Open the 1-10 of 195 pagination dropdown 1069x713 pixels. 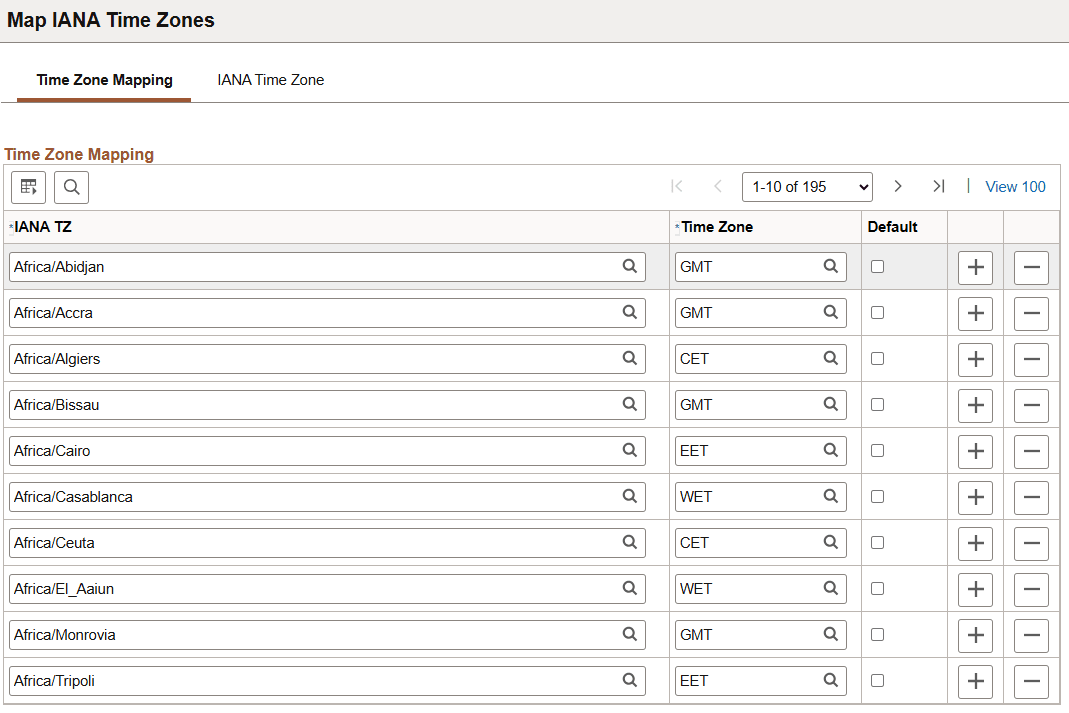tap(807, 186)
